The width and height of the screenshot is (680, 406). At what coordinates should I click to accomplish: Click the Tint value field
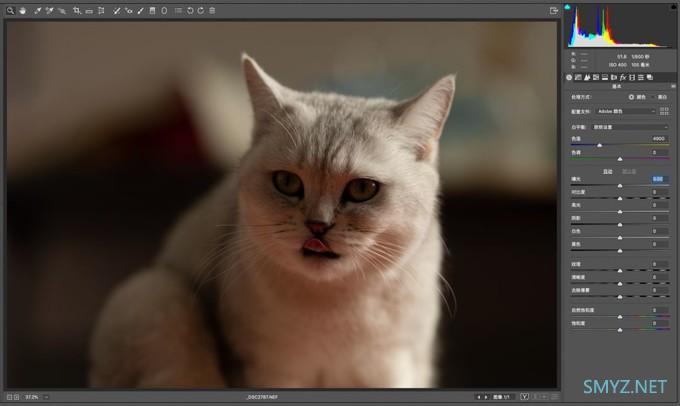tap(659, 153)
